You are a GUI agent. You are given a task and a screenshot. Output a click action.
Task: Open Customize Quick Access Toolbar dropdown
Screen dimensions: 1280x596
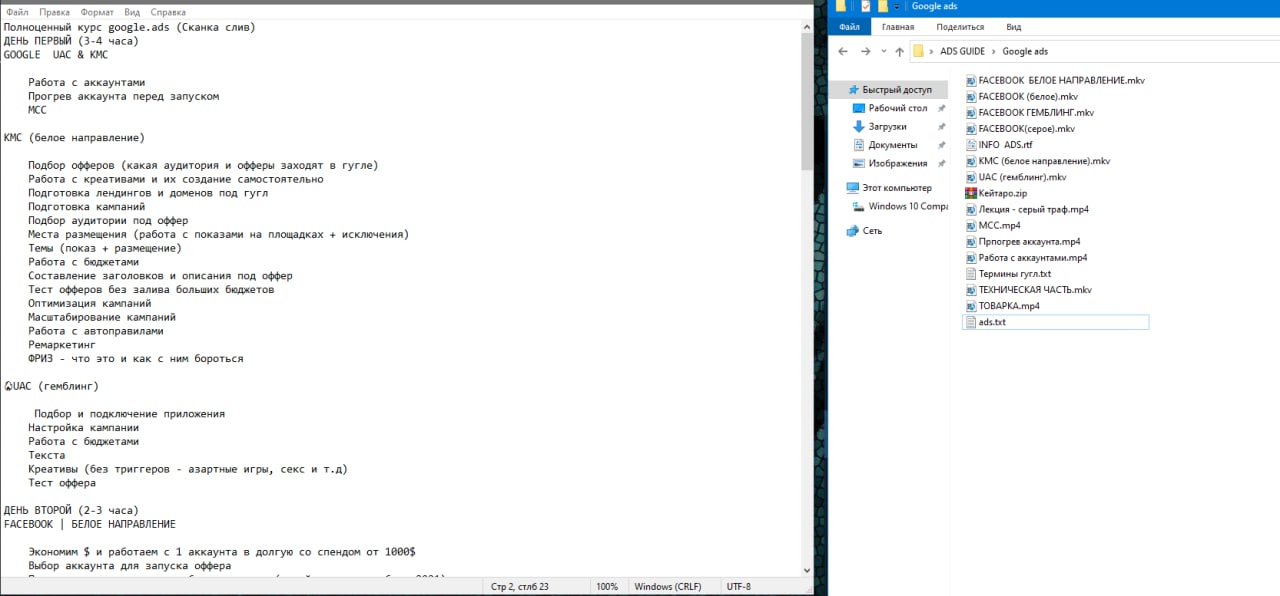898,6
